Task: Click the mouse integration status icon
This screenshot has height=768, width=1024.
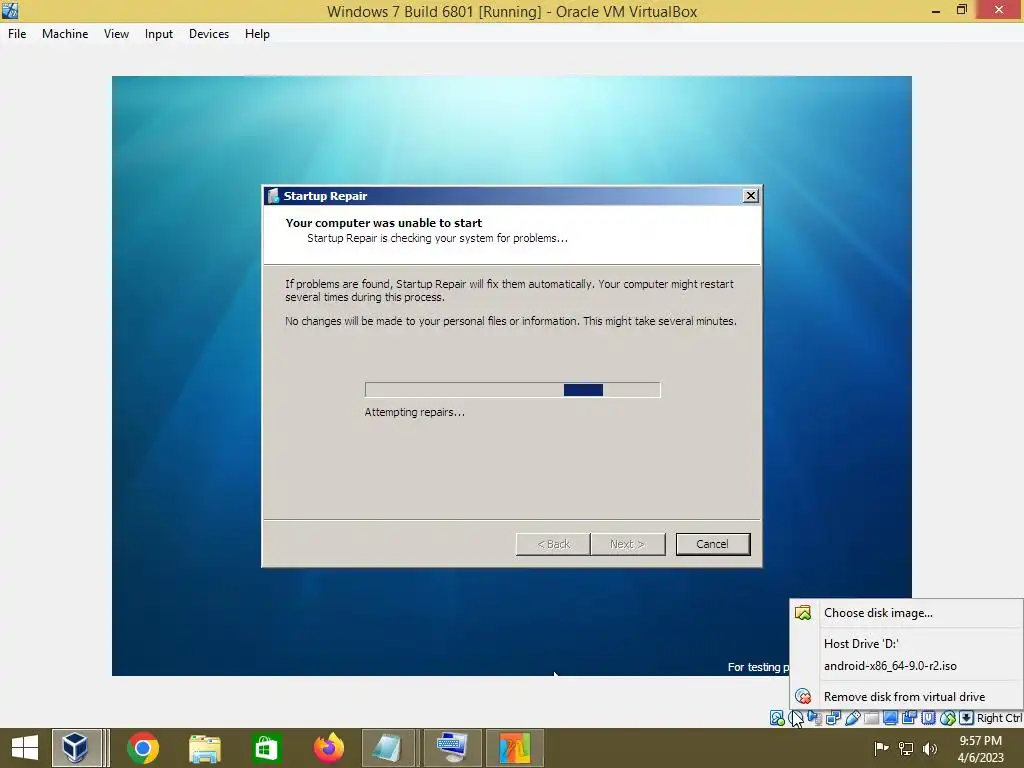Action: [948, 718]
